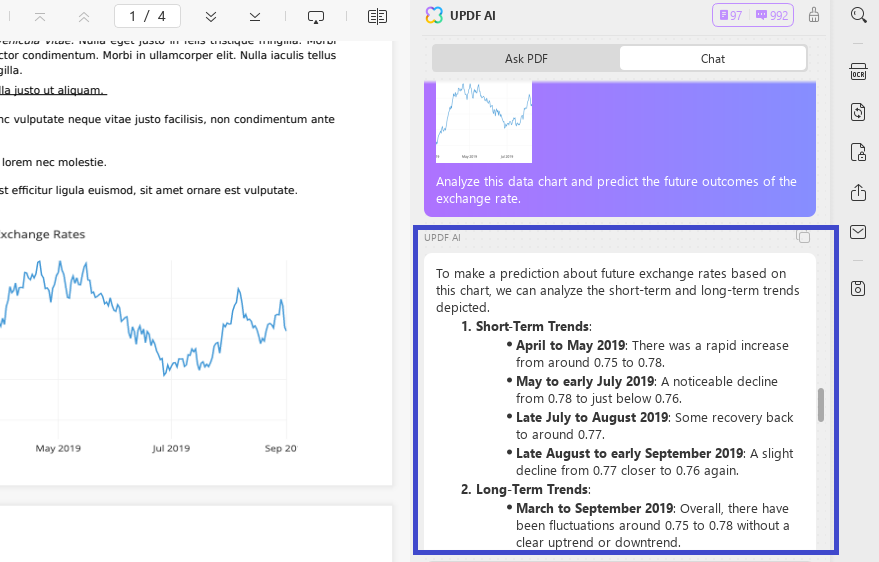Viewport: 879px width, 562px height.
Task: Go to the first page
Action: click(x=40, y=17)
